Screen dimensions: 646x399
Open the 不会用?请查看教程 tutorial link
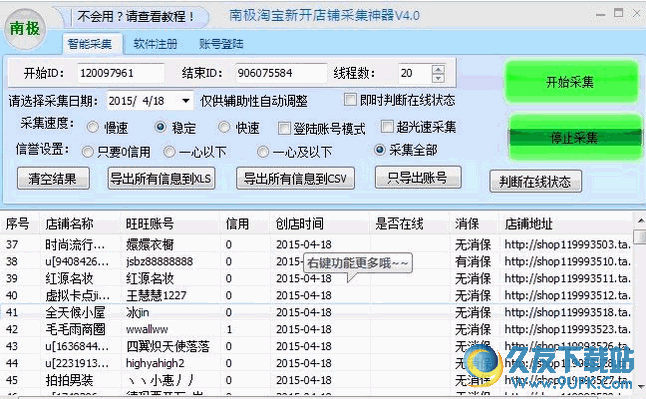[x=136, y=16]
